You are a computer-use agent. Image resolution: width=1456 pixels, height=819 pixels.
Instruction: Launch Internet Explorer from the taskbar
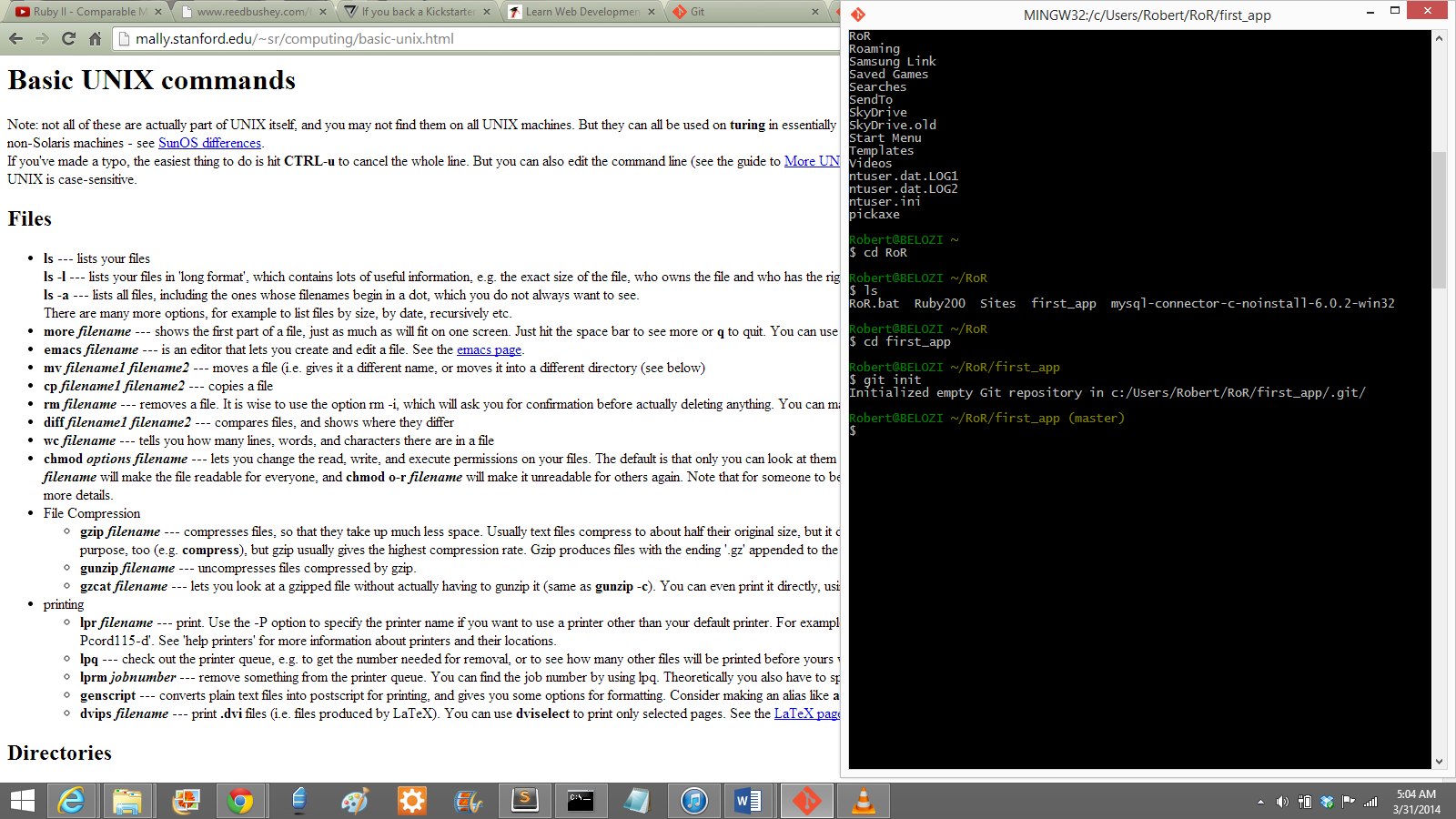pyautogui.click(x=71, y=801)
